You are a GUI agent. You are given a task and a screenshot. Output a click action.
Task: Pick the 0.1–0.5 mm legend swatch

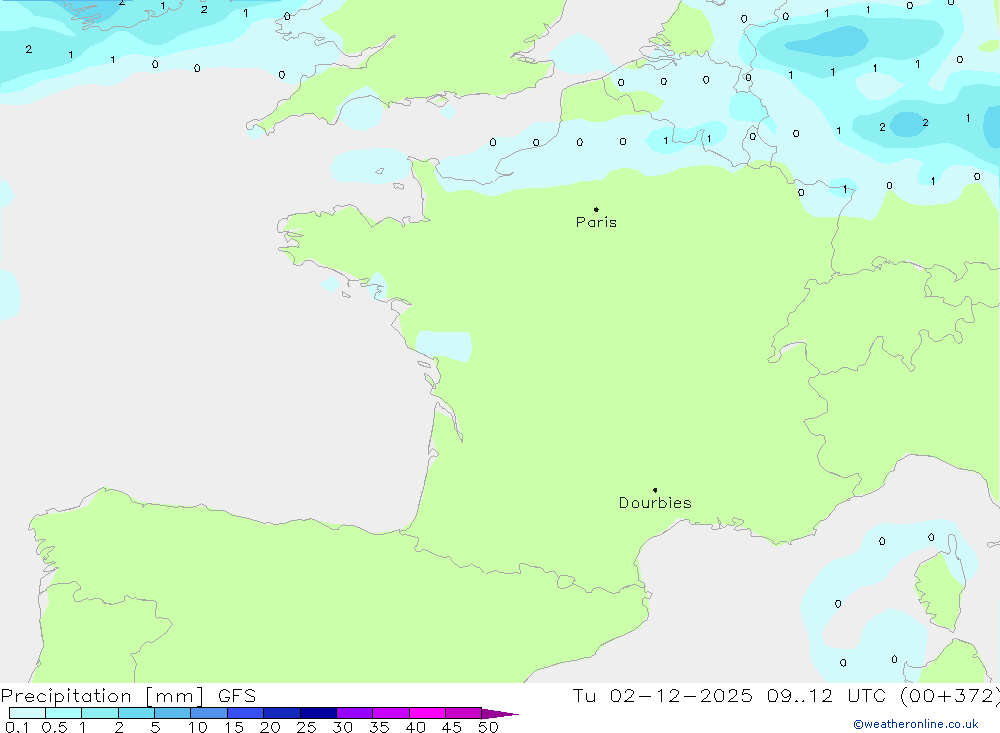(x=27, y=713)
